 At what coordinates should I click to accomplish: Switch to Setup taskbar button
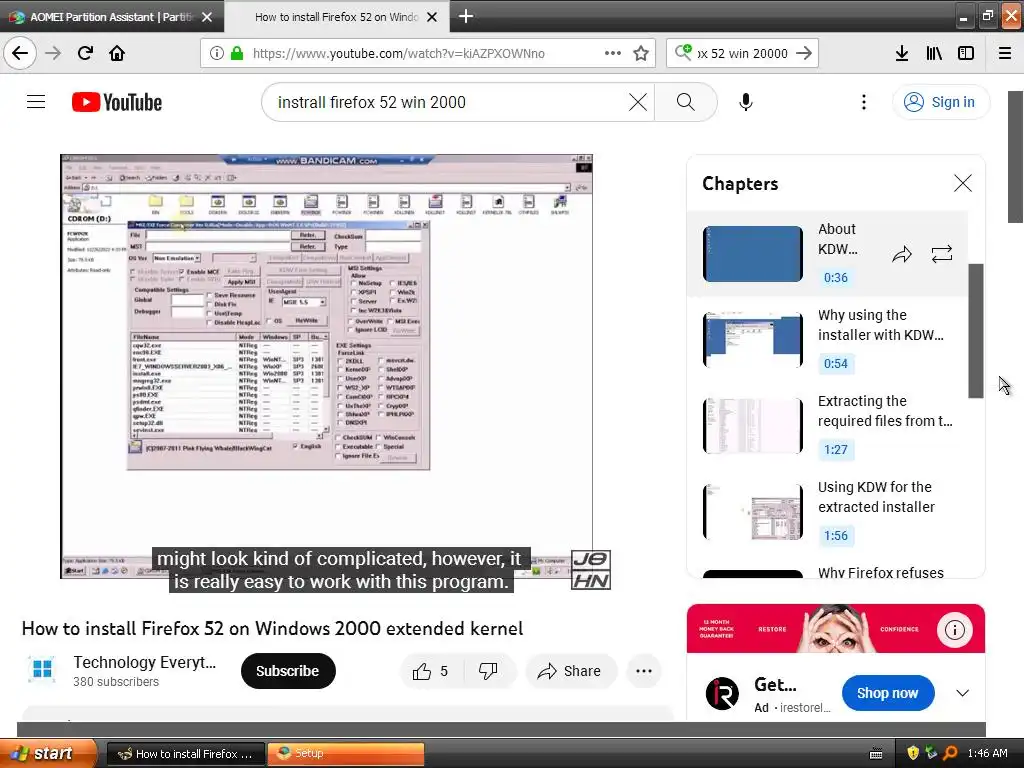(x=345, y=754)
